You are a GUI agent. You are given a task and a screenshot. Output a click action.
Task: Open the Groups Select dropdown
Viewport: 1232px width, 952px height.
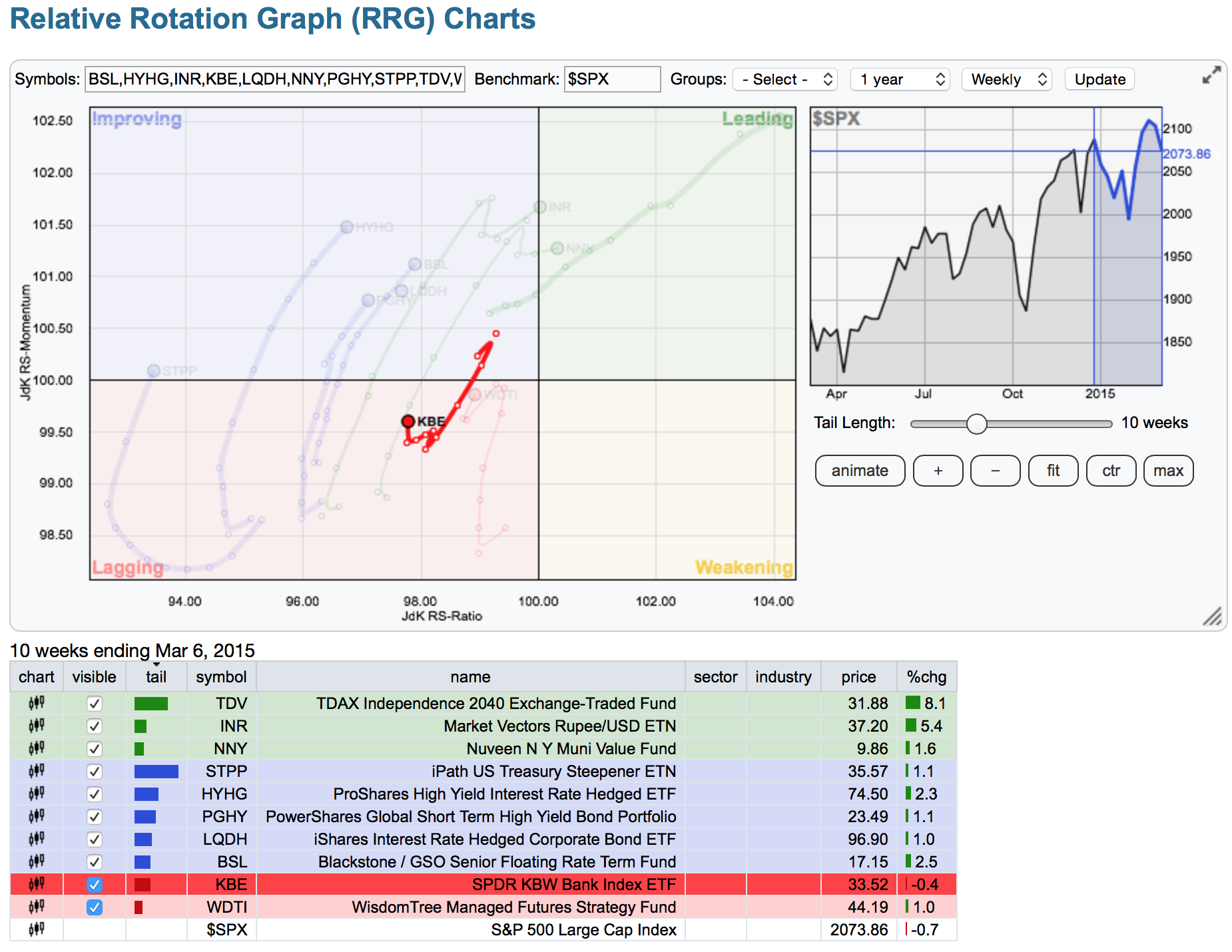point(785,79)
